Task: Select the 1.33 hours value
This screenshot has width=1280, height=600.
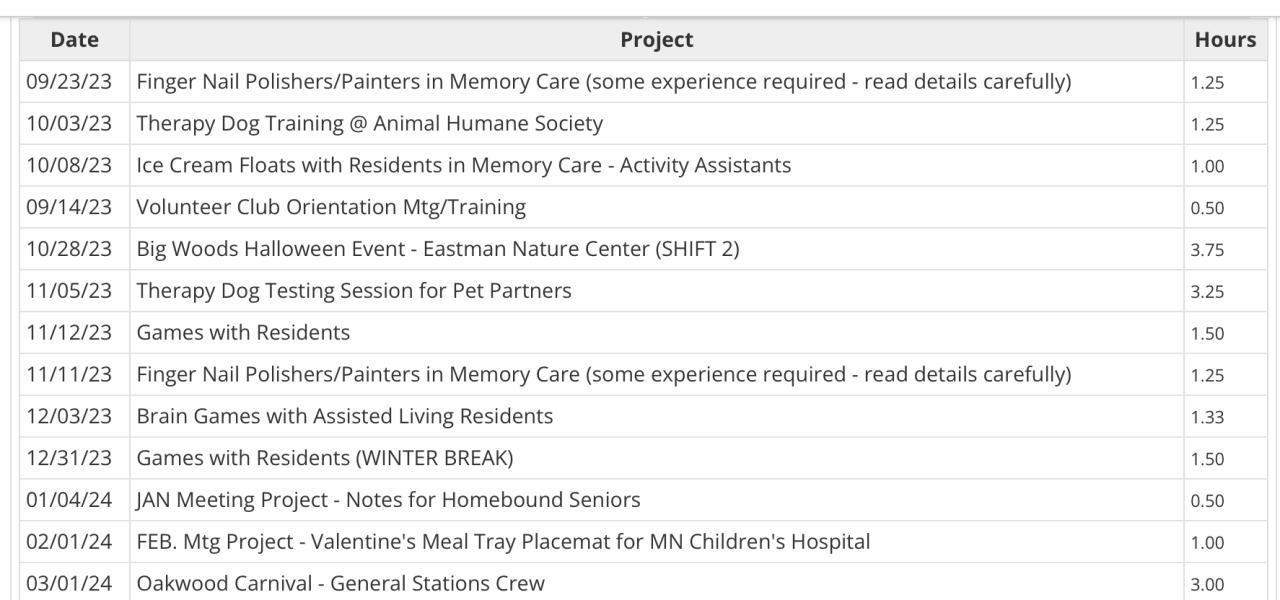Action: (x=1207, y=417)
